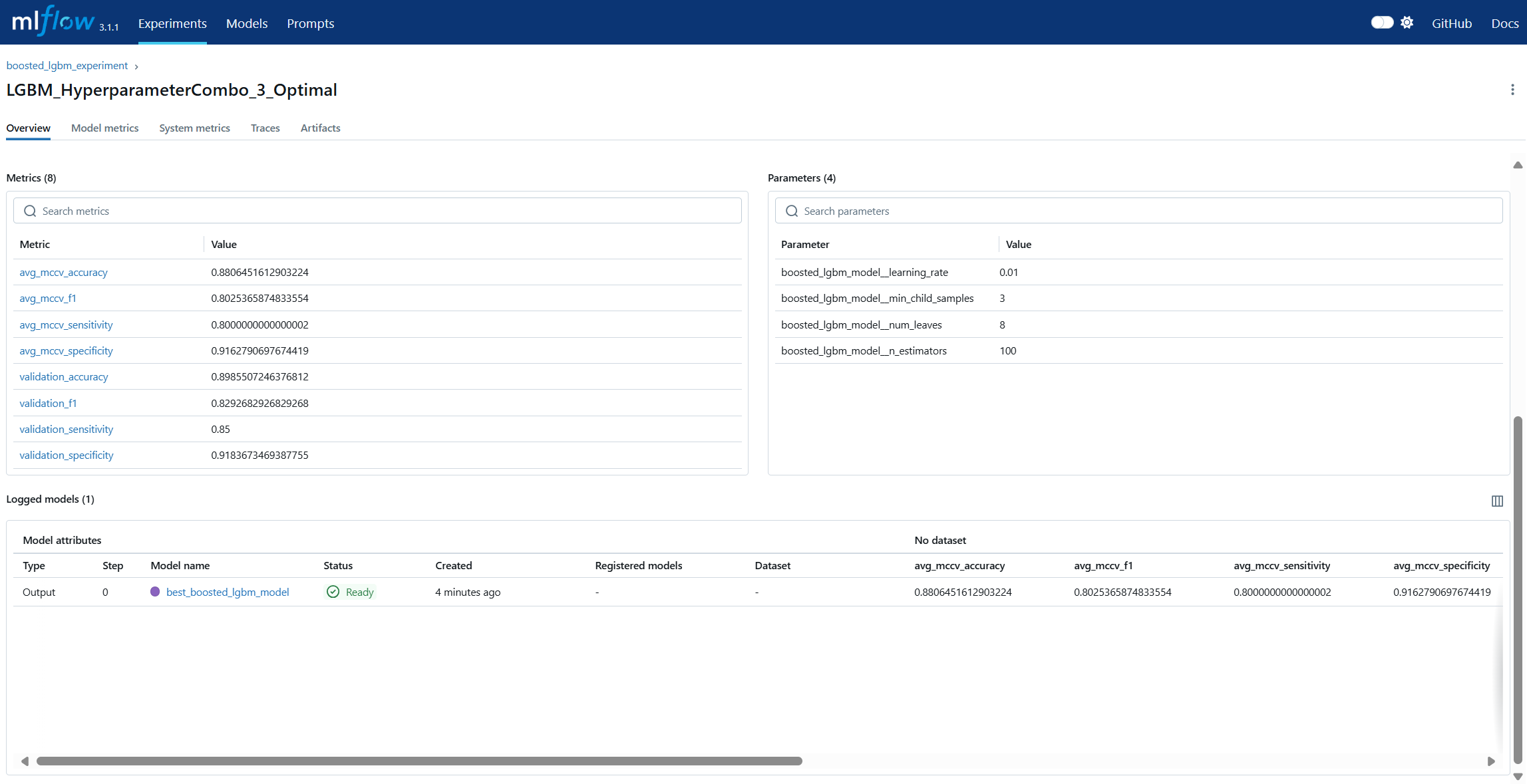Click the parameters search magnifier icon
1527x784 pixels.
coord(792,211)
